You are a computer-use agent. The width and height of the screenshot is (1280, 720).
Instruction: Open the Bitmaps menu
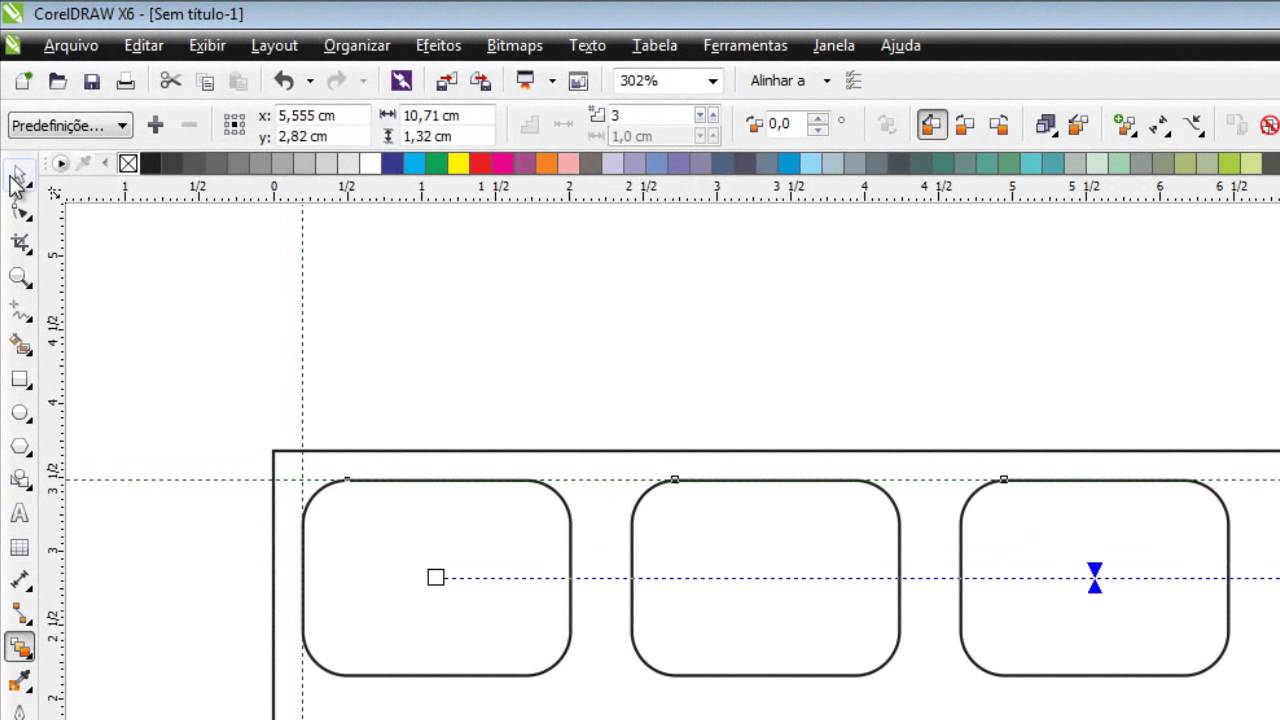(514, 45)
